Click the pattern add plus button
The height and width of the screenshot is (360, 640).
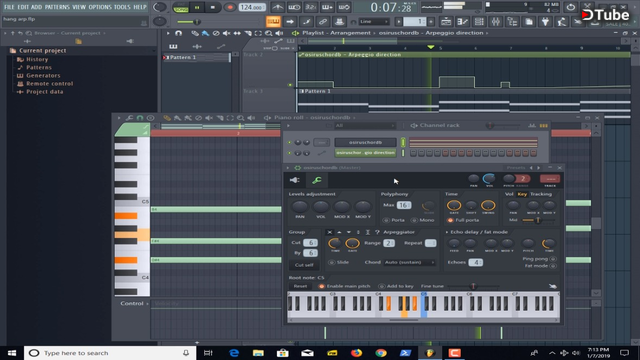[431, 22]
